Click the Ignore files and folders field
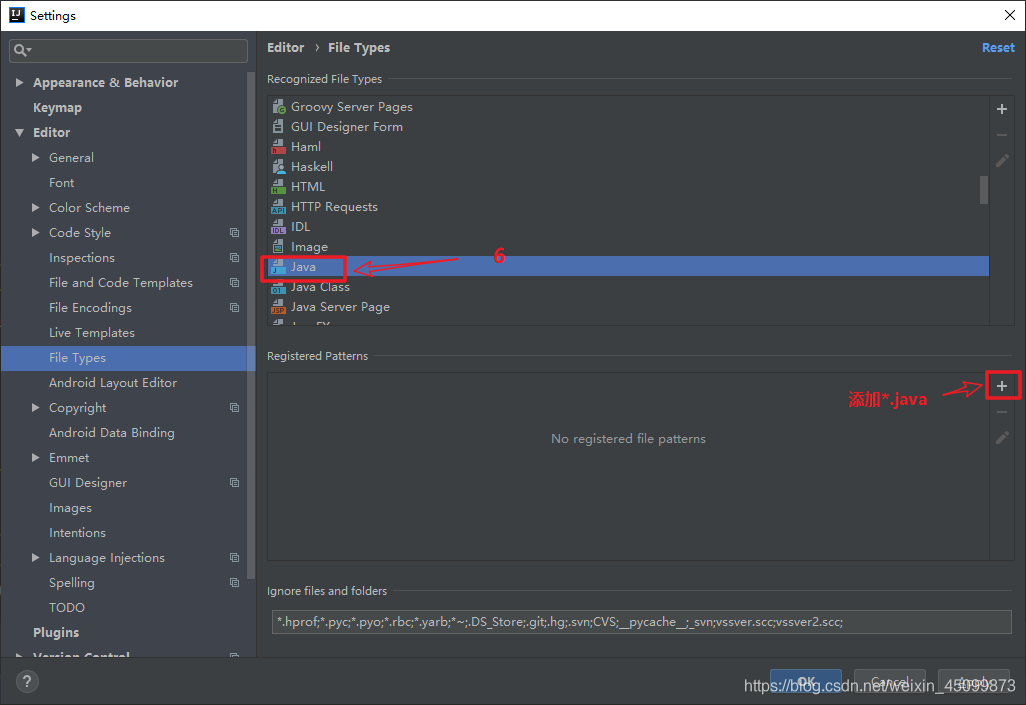Viewport: 1026px width, 705px height. point(641,621)
